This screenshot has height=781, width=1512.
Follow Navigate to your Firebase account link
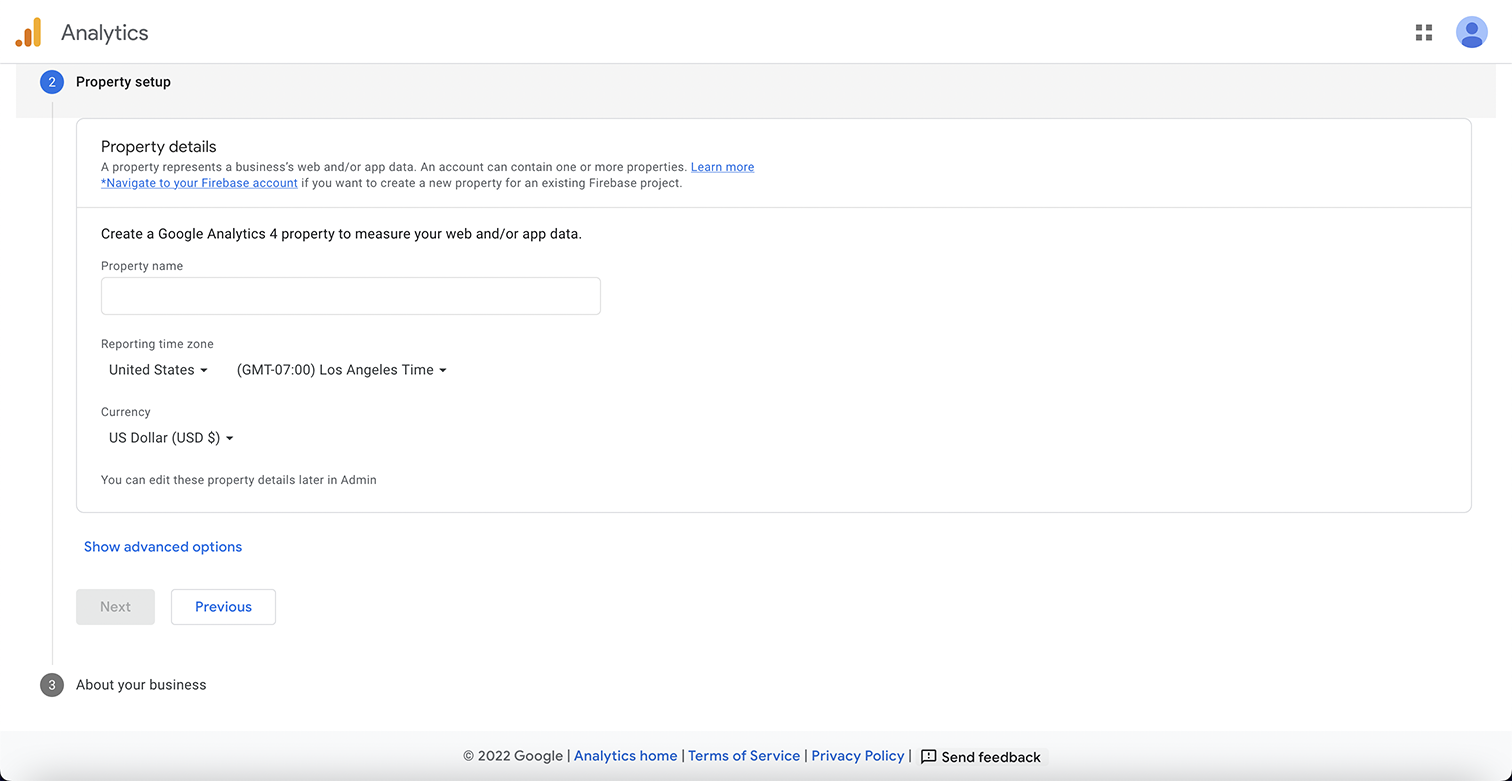199,183
